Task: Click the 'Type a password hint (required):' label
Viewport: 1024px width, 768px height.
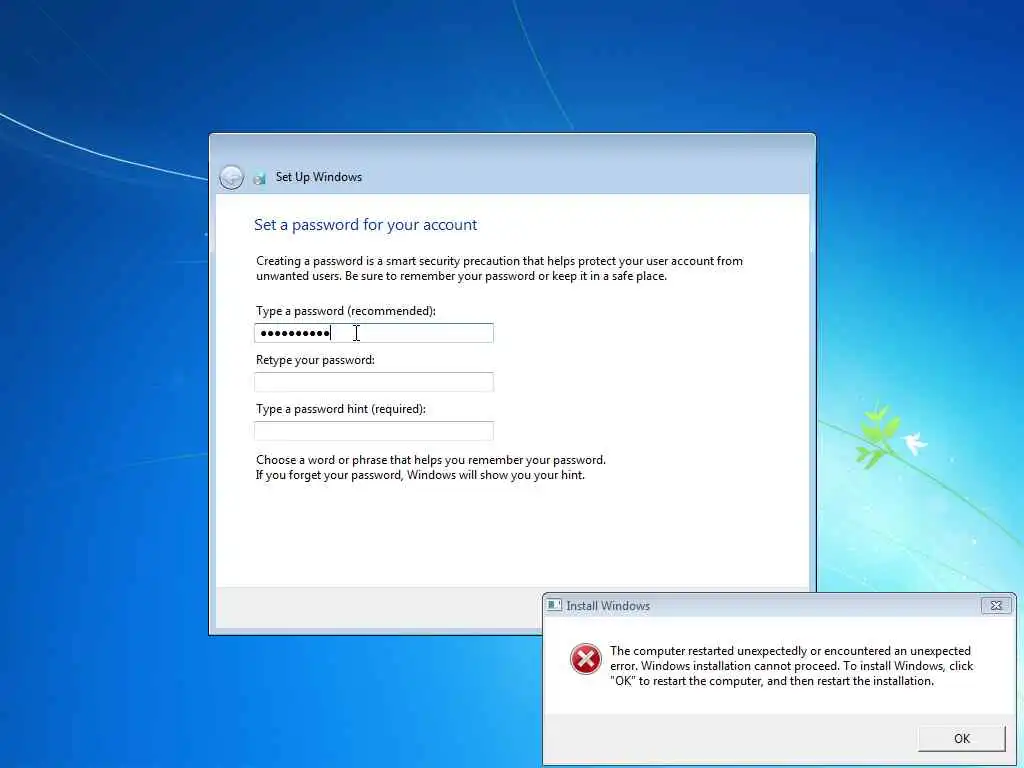Action: click(x=340, y=409)
